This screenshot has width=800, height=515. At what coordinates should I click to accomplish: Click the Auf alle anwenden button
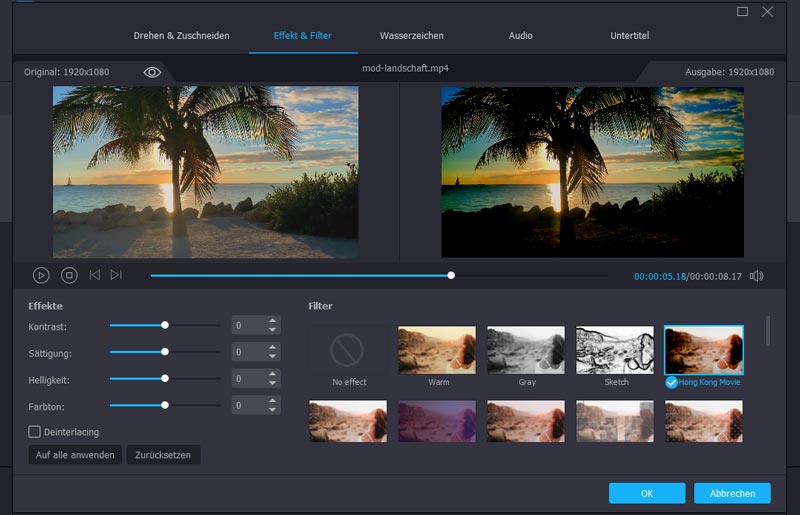tap(75, 455)
